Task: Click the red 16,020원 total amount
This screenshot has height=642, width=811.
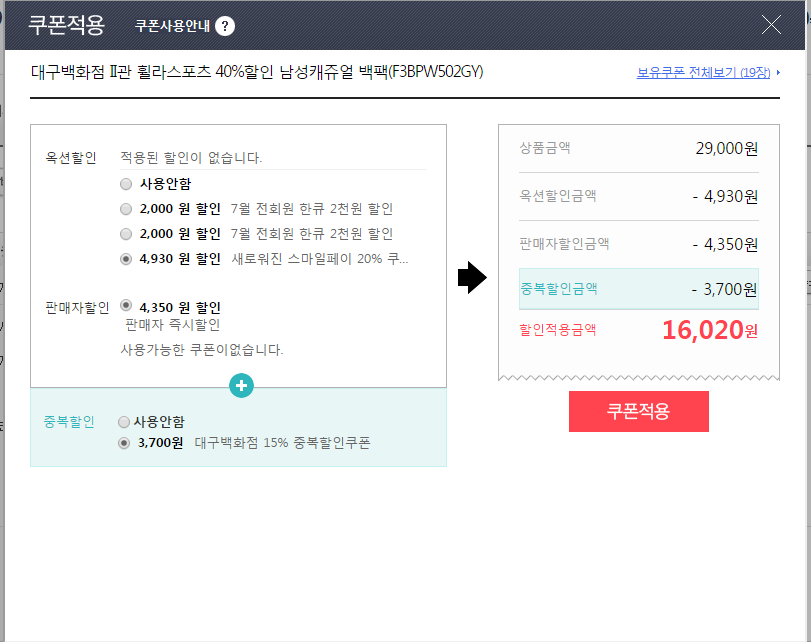Action: click(x=709, y=330)
